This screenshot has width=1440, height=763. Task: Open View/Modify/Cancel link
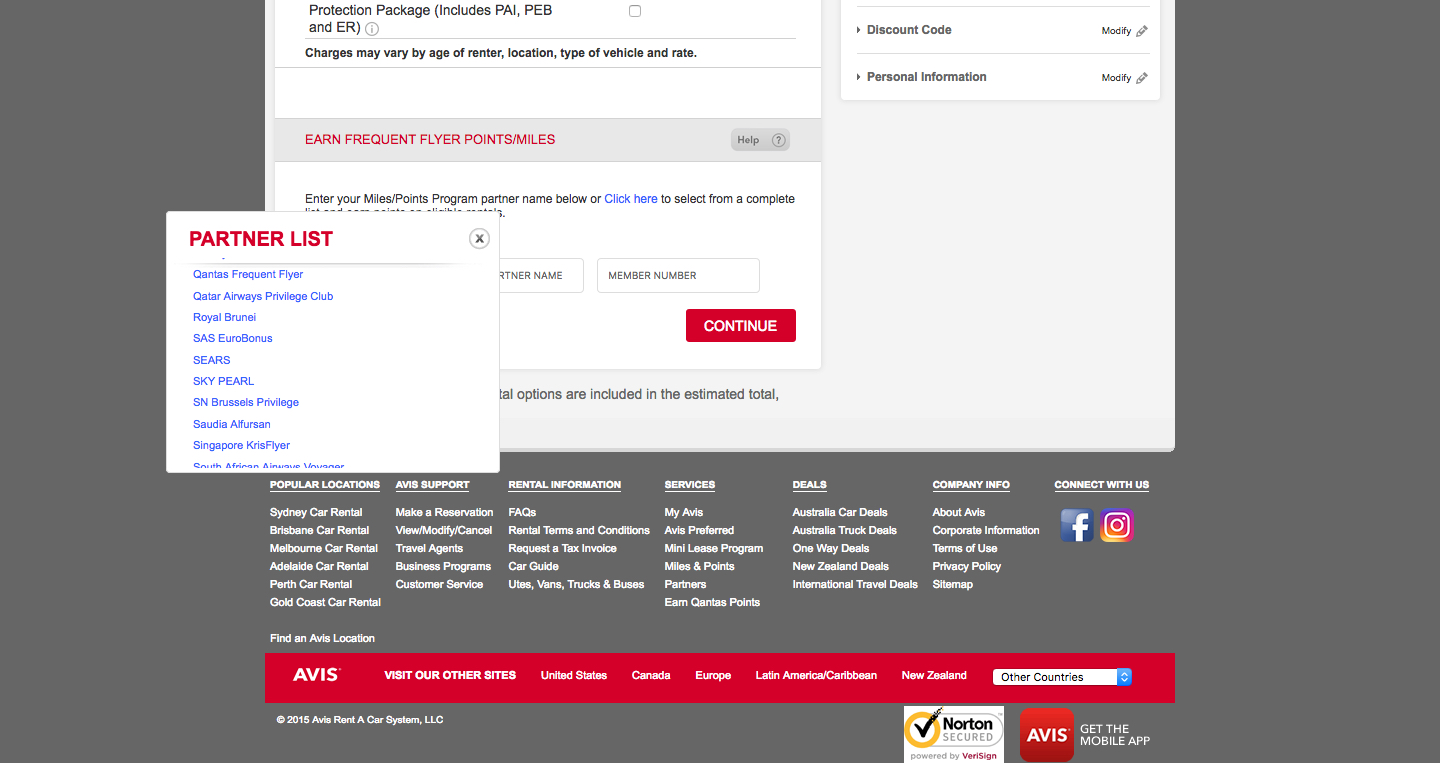pyautogui.click(x=444, y=530)
